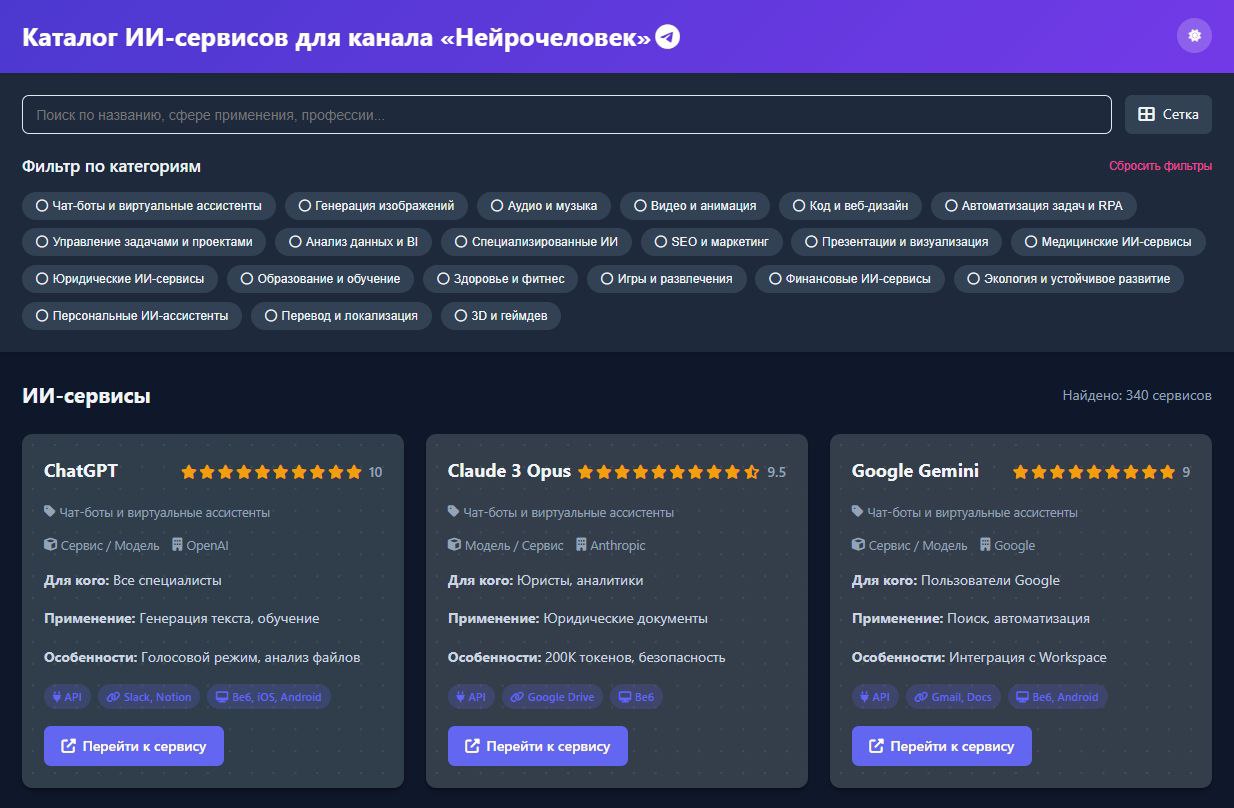This screenshot has width=1234, height=808.
Task: Click the tenth star in ChatGPT's rating
Action: pyautogui.click(x=354, y=471)
